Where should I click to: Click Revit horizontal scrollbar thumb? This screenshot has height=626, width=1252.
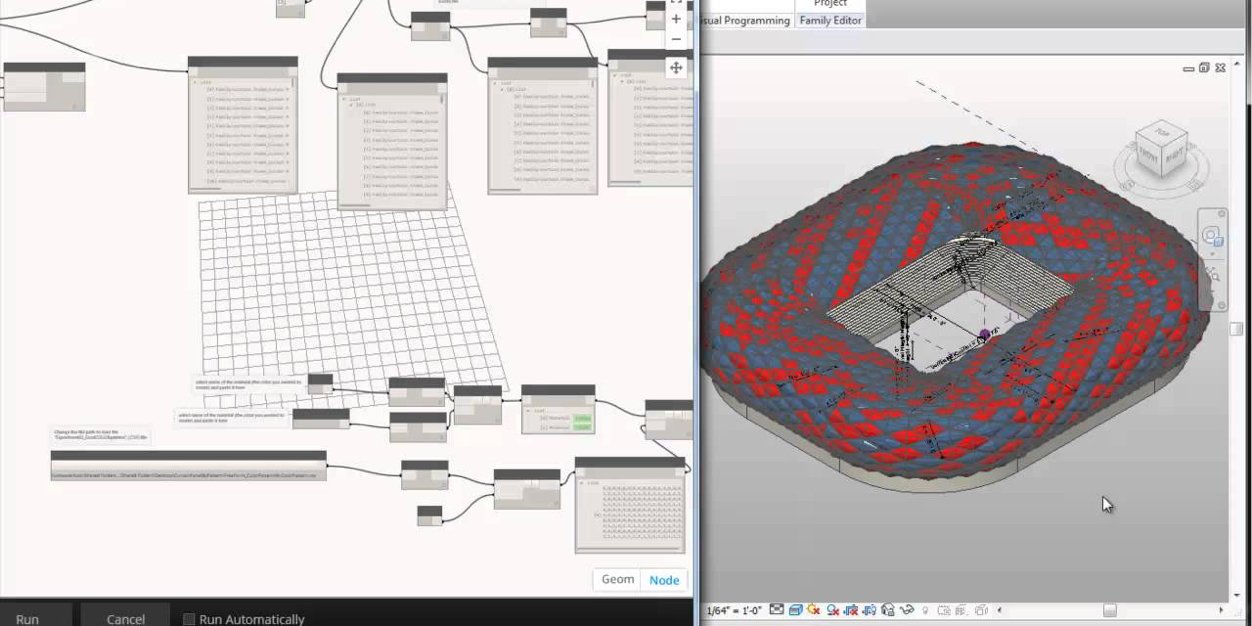pyautogui.click(x=1110, y=609)
